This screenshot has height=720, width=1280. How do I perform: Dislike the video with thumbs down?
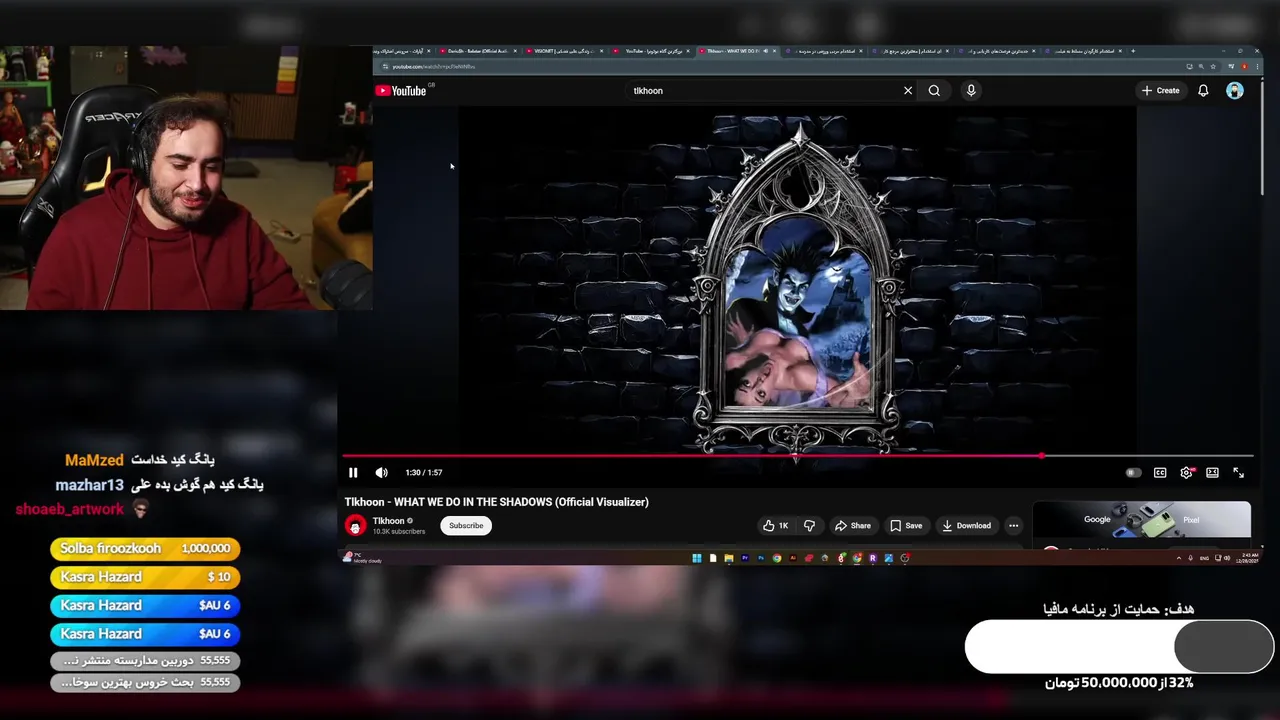tap(809, 526)
